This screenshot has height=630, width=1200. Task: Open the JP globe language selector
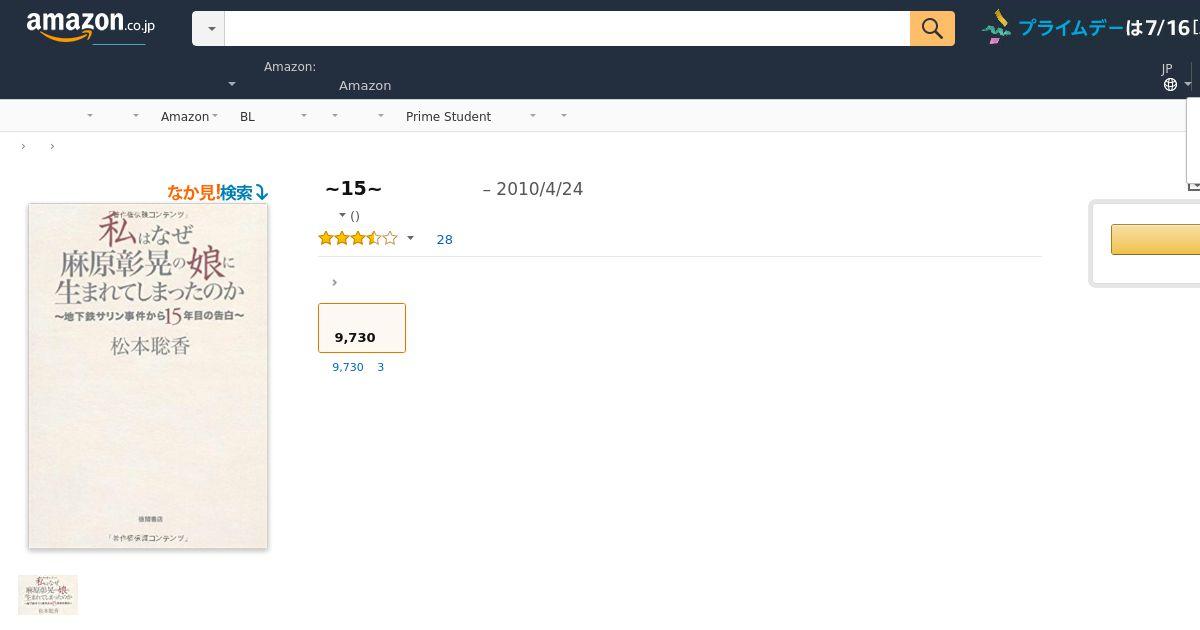coord(1176,77)
